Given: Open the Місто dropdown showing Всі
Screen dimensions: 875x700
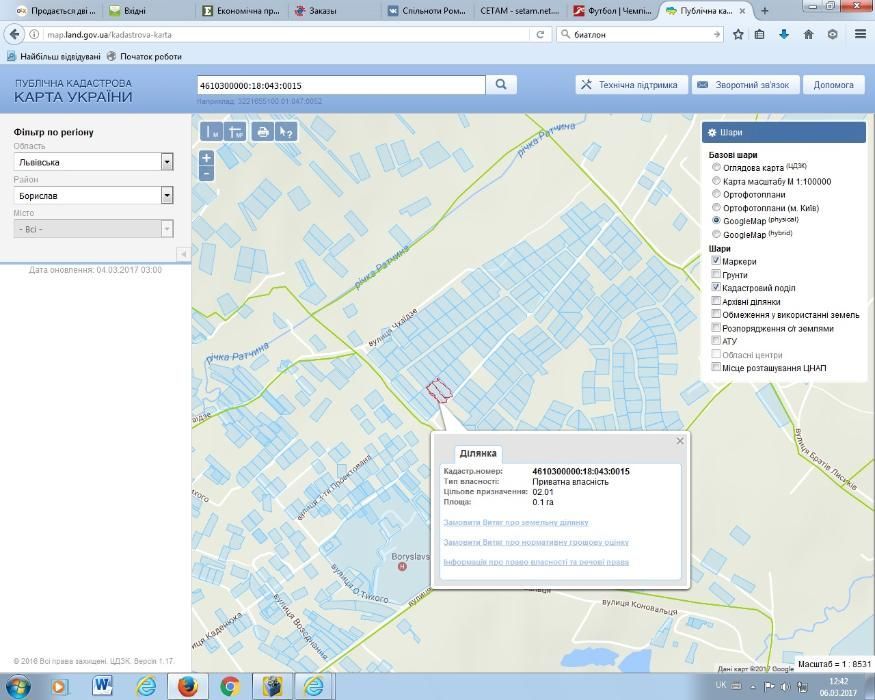Looking at the screenshot, I should (93, 229).
